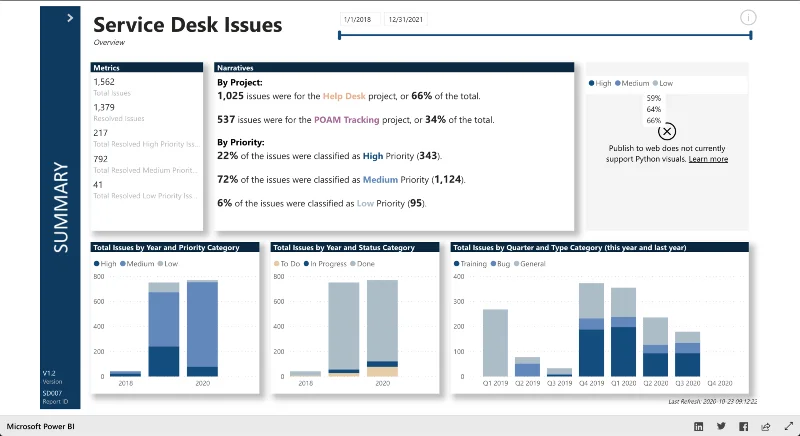This screenshot has width=800, height=436.
Task: Click the Microsoft Power BI label
Action: 41,426
